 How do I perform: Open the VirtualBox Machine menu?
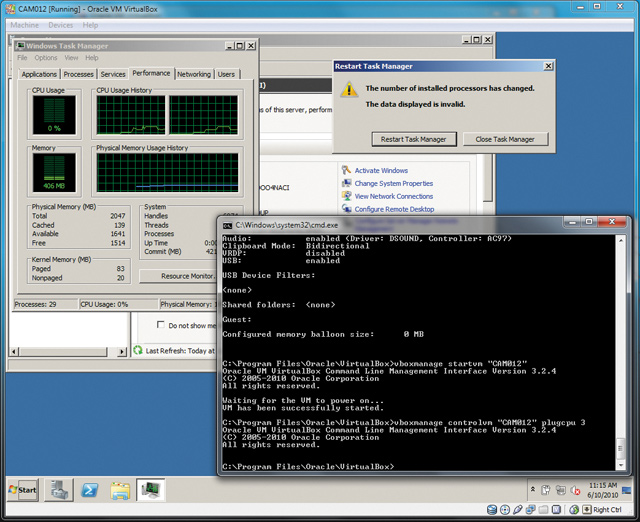pos(24,25)
